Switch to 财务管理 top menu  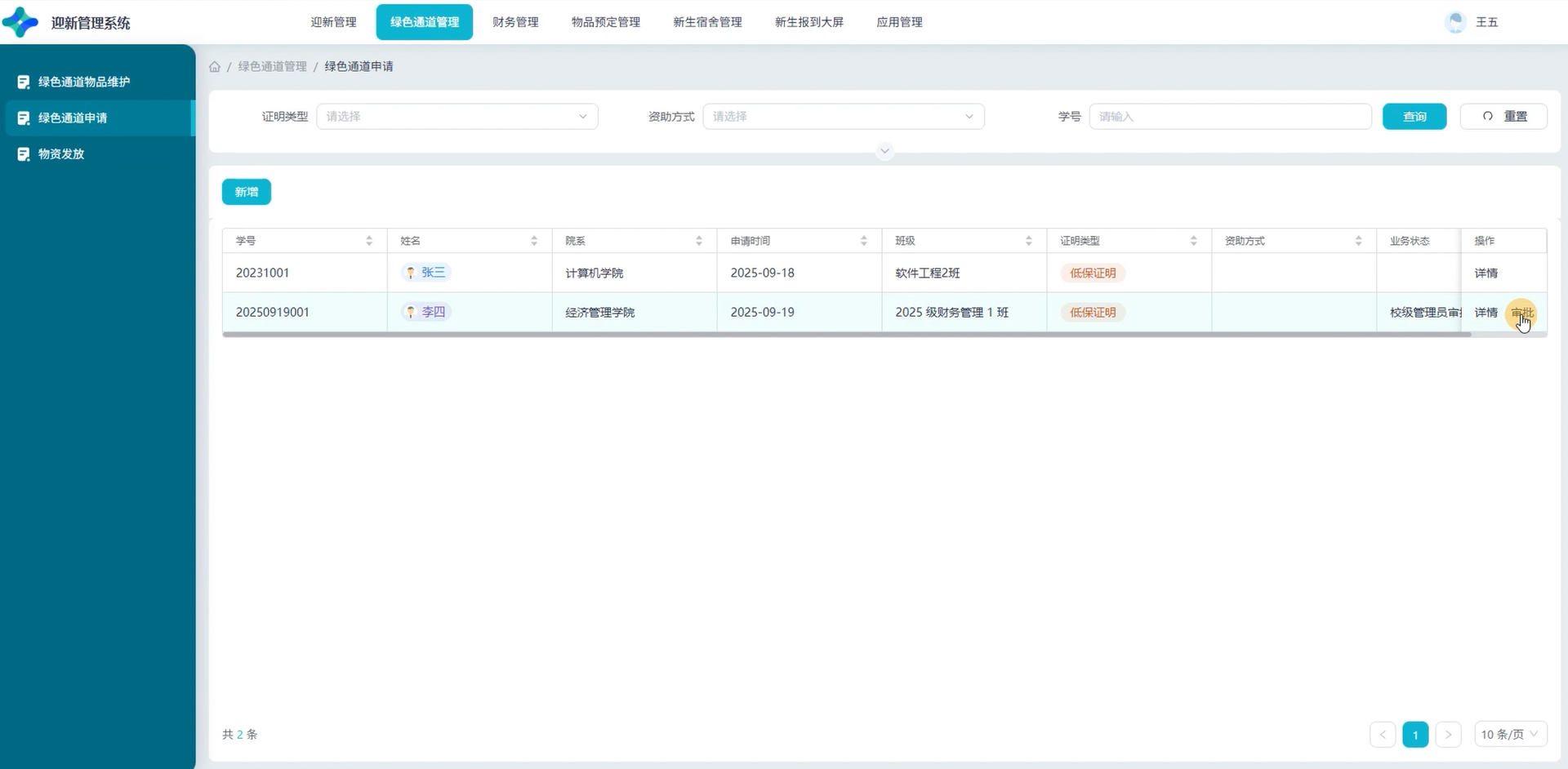tap(515, 22)
